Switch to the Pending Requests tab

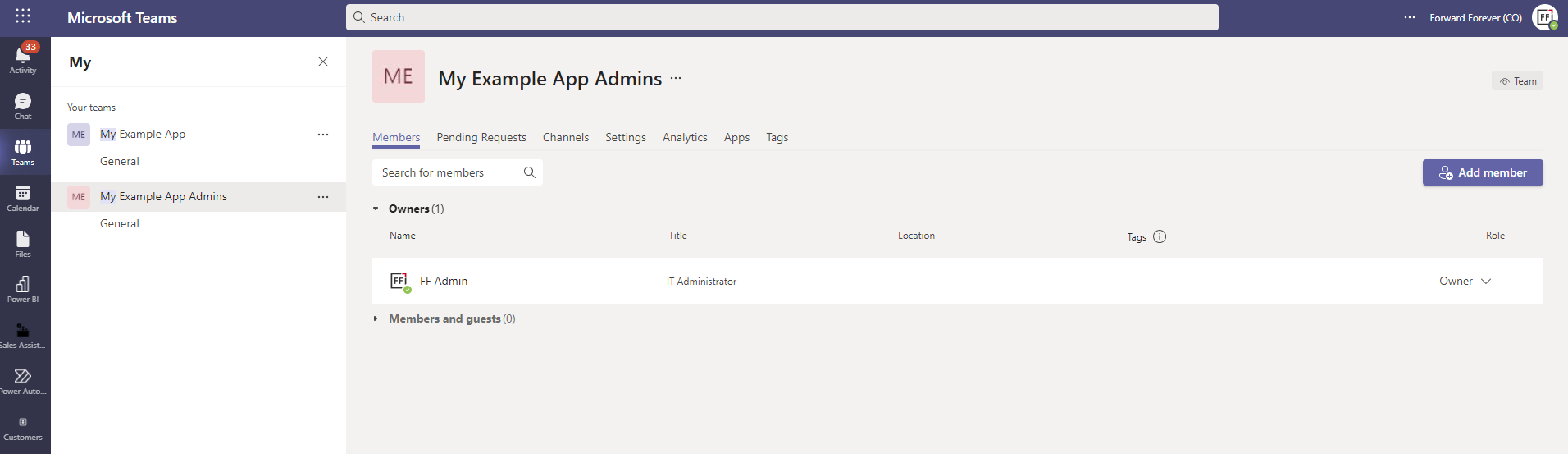481,137
